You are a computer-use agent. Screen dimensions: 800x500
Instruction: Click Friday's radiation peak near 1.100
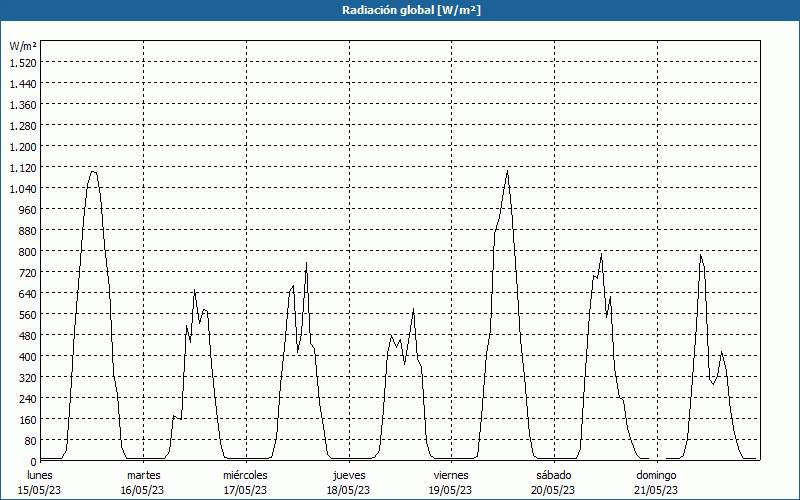tap(508, 171)
